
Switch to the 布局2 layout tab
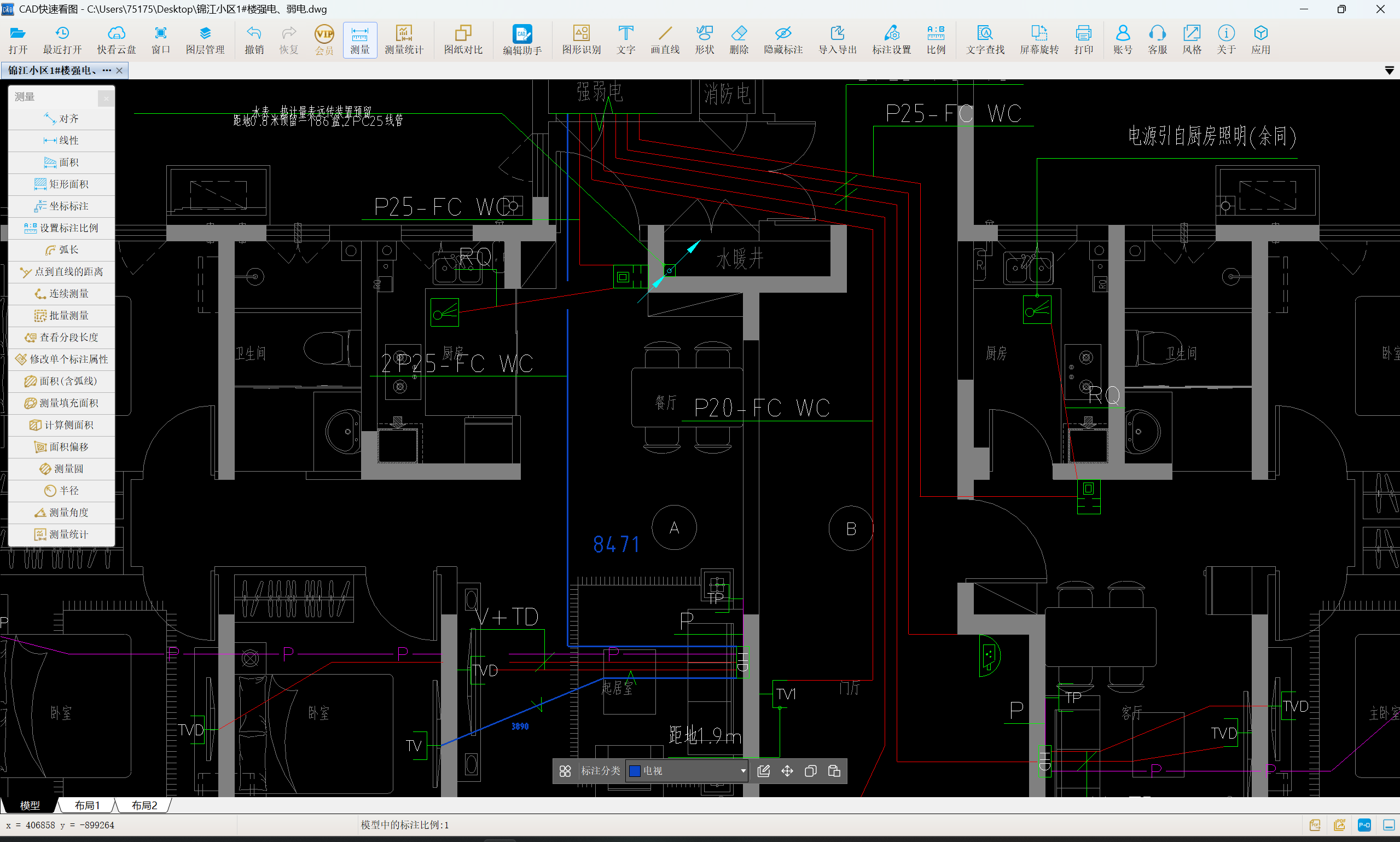tap(144, 805)
